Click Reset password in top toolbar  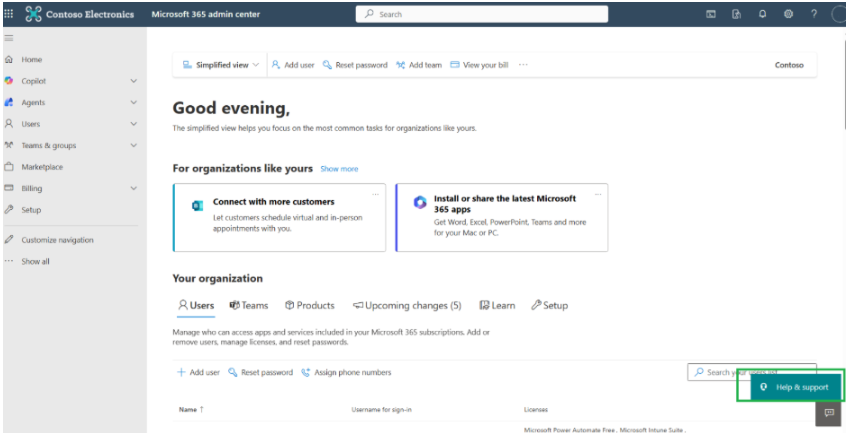pos(355,65)
